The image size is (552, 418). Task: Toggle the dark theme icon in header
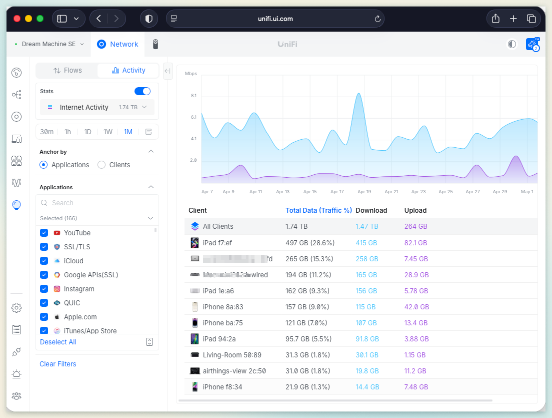pos(512,44)
